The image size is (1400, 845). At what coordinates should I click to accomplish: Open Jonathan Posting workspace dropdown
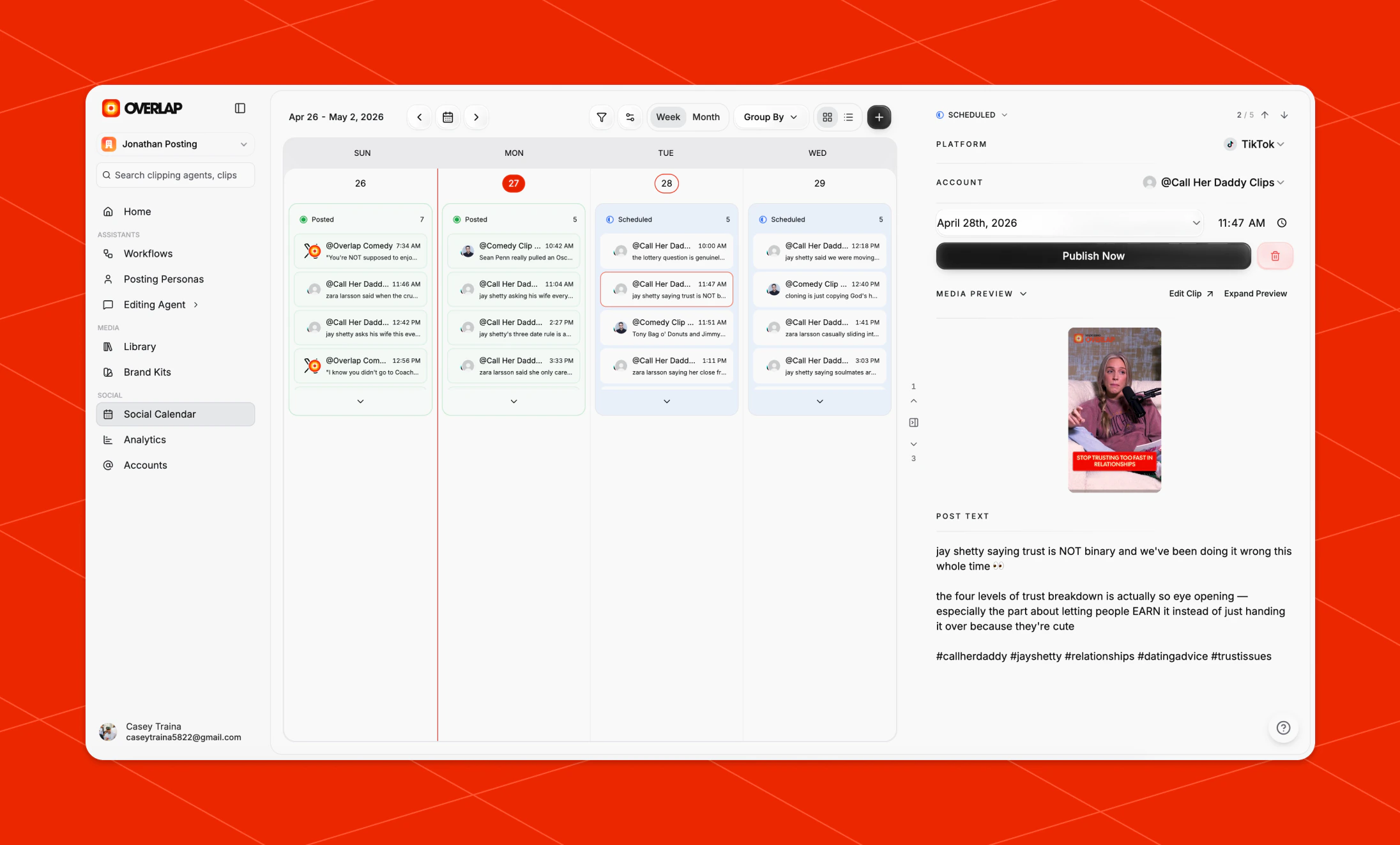[176, 144]
